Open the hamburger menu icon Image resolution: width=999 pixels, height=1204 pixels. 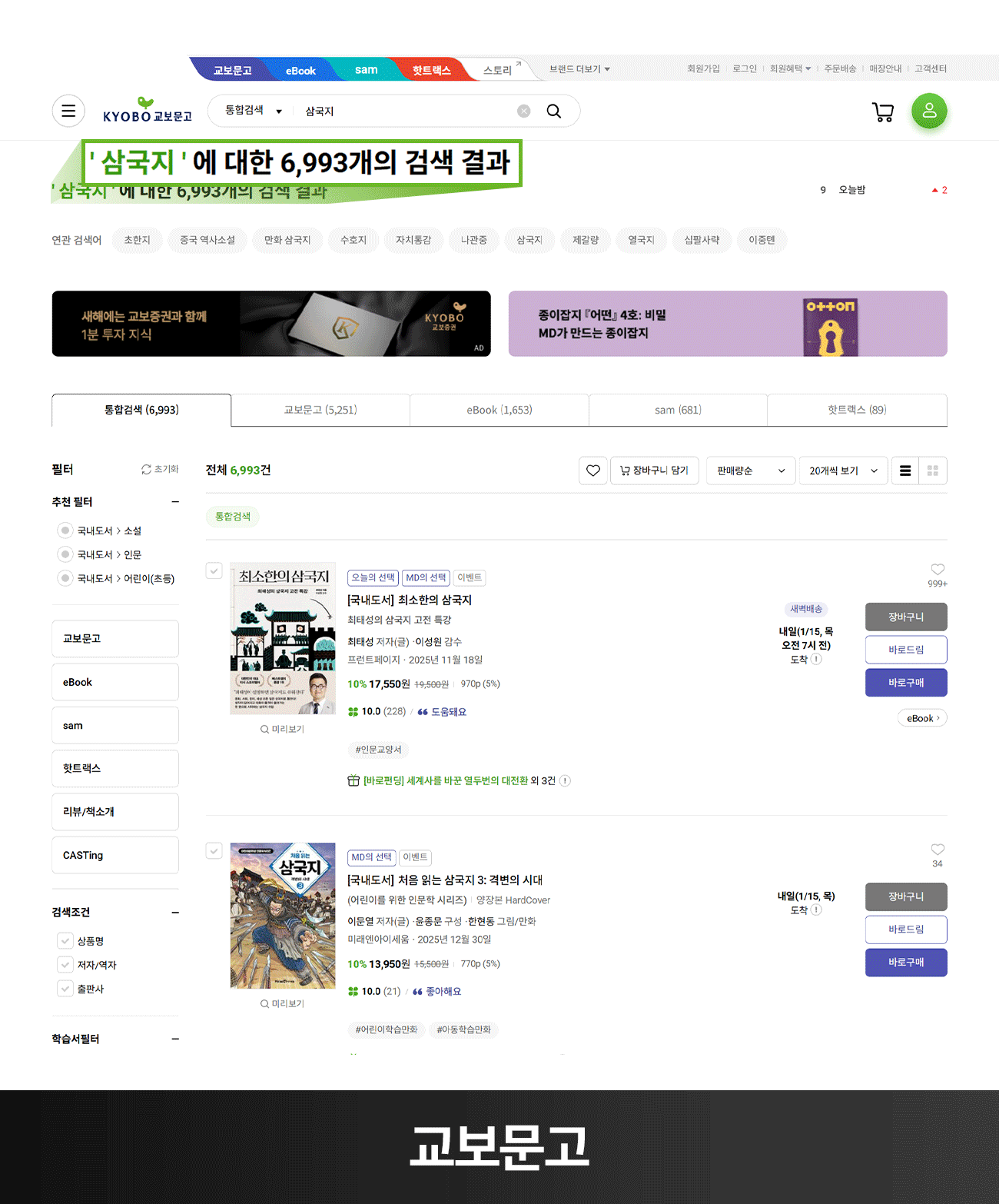click(x=68, y=111)
